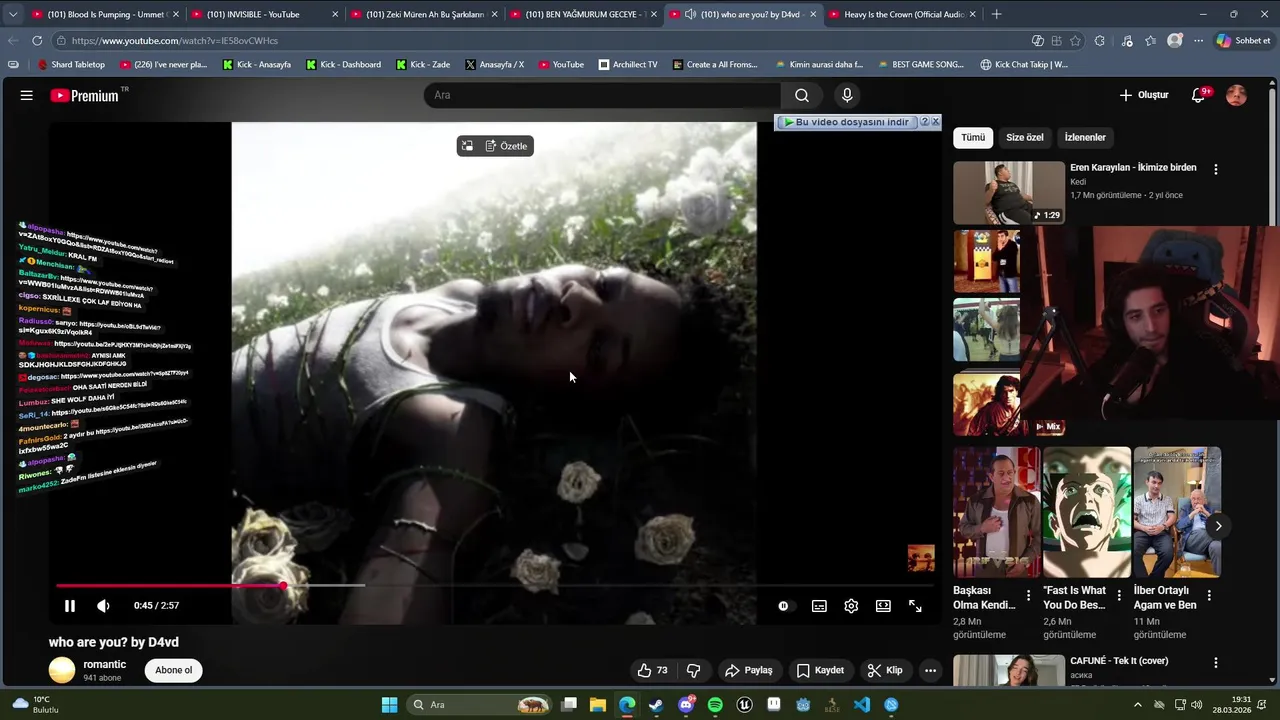Viewport: 1280px width, 720px height.
Task: Switch to Heavy Is the Crown tab
Action: [x=902, y=14]
